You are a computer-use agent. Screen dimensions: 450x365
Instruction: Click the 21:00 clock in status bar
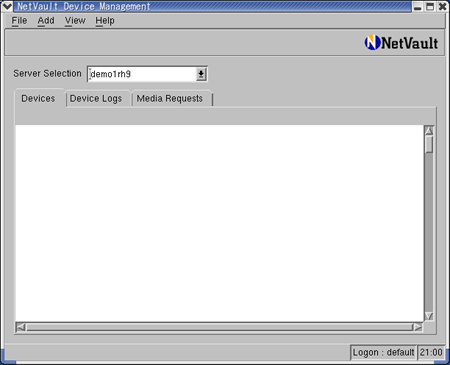tap(431, 352)
